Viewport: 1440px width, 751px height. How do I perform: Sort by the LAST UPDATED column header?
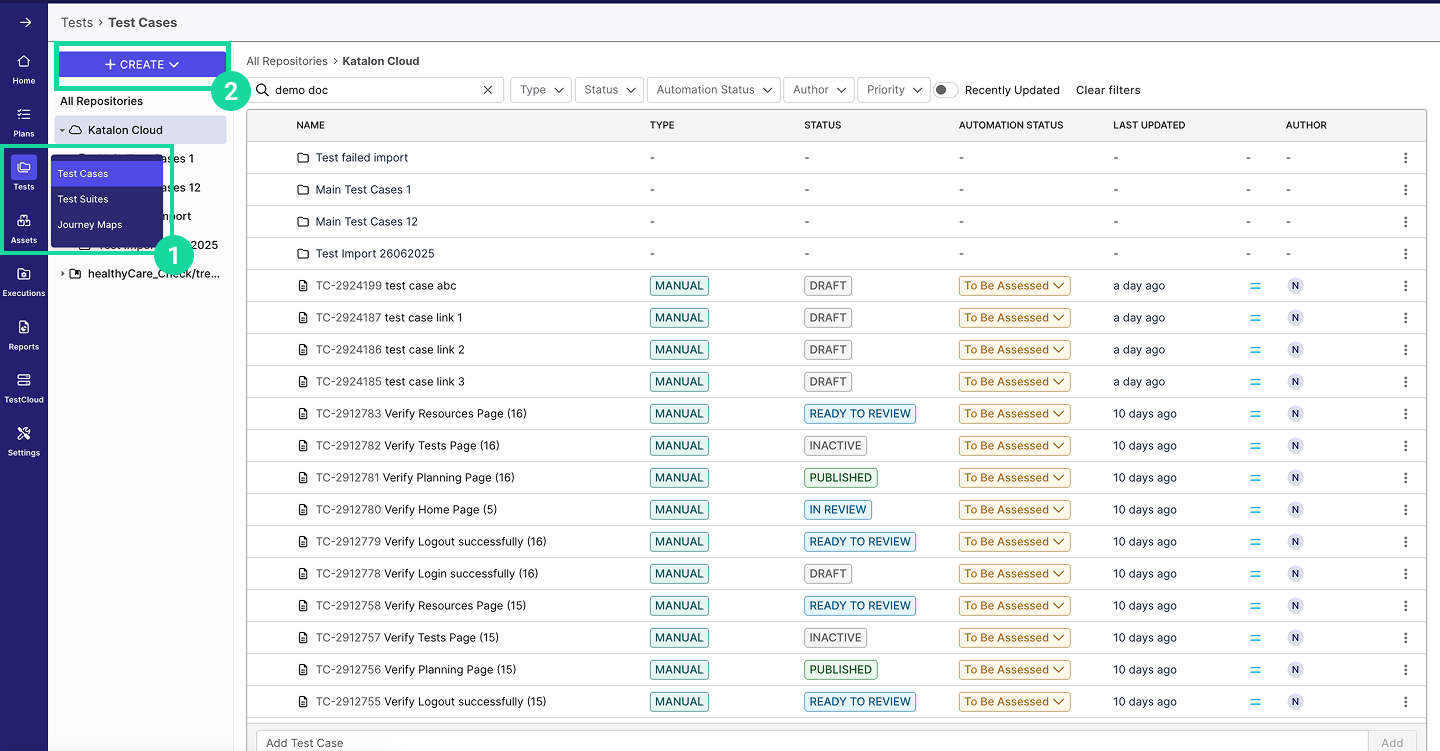point(1149,126)
